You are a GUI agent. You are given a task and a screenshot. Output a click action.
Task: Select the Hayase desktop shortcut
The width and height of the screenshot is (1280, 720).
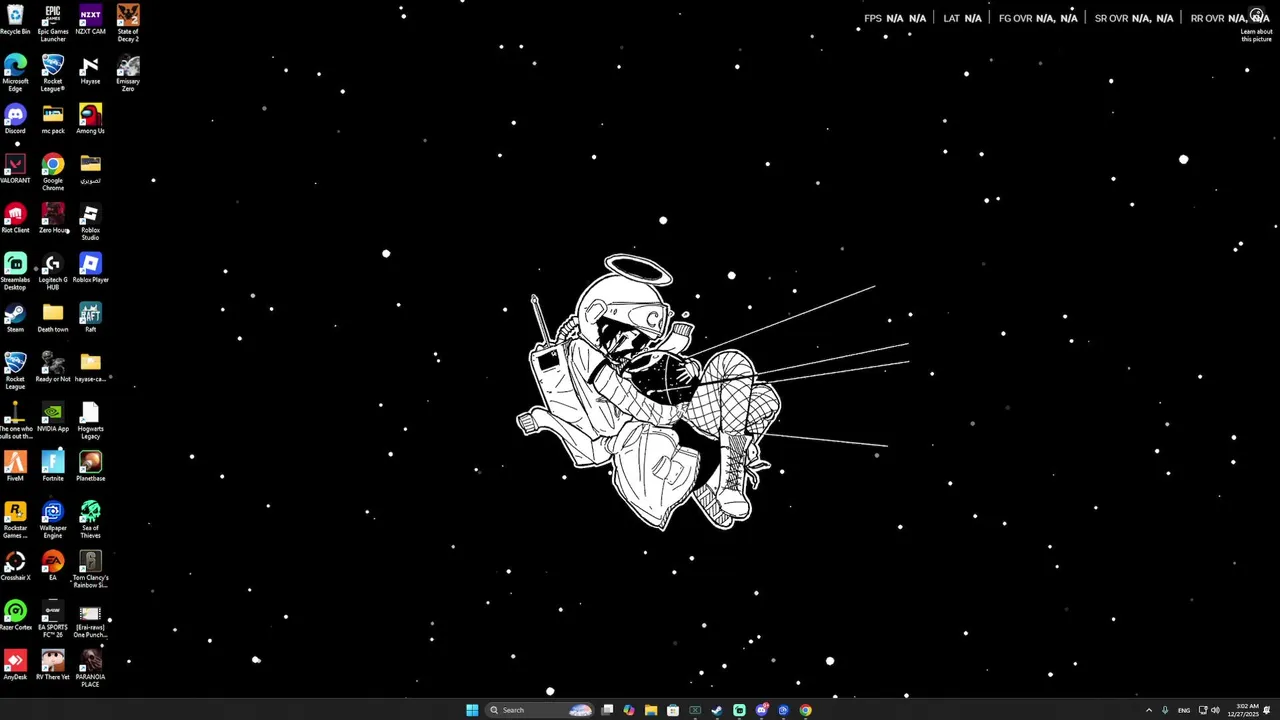coord(90,70)
